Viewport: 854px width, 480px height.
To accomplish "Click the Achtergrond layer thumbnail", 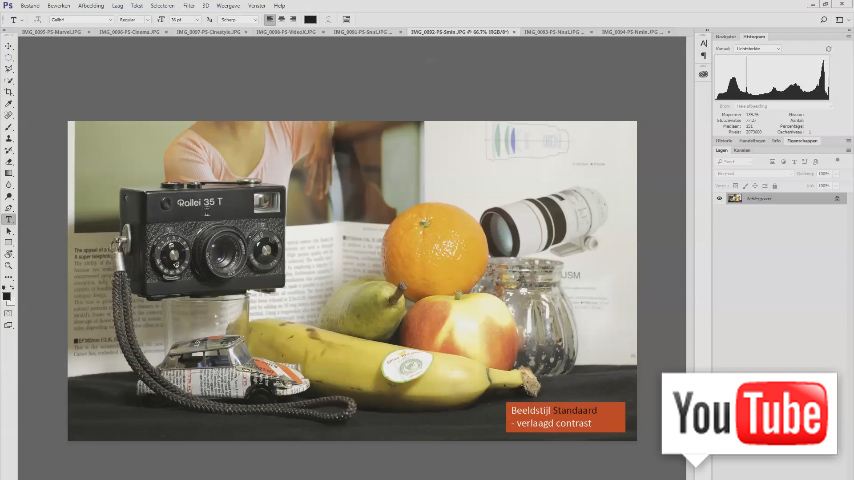I will pyautogui.click(x=734, y=198).
